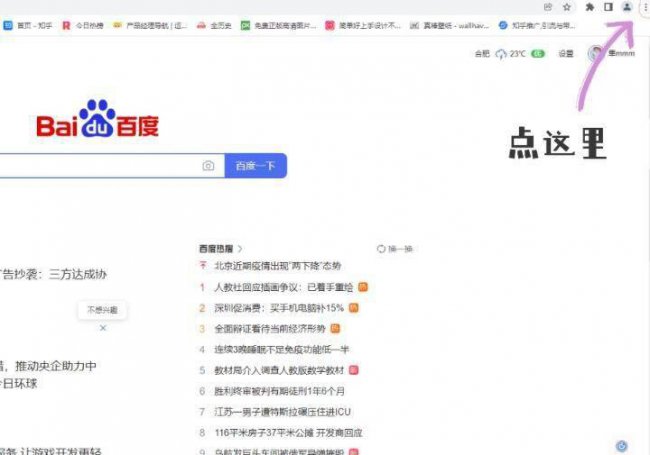This screenshot has height=455, width=650.
Task: Open 设置 in Baidu header
Action: [x=566, y=53]
